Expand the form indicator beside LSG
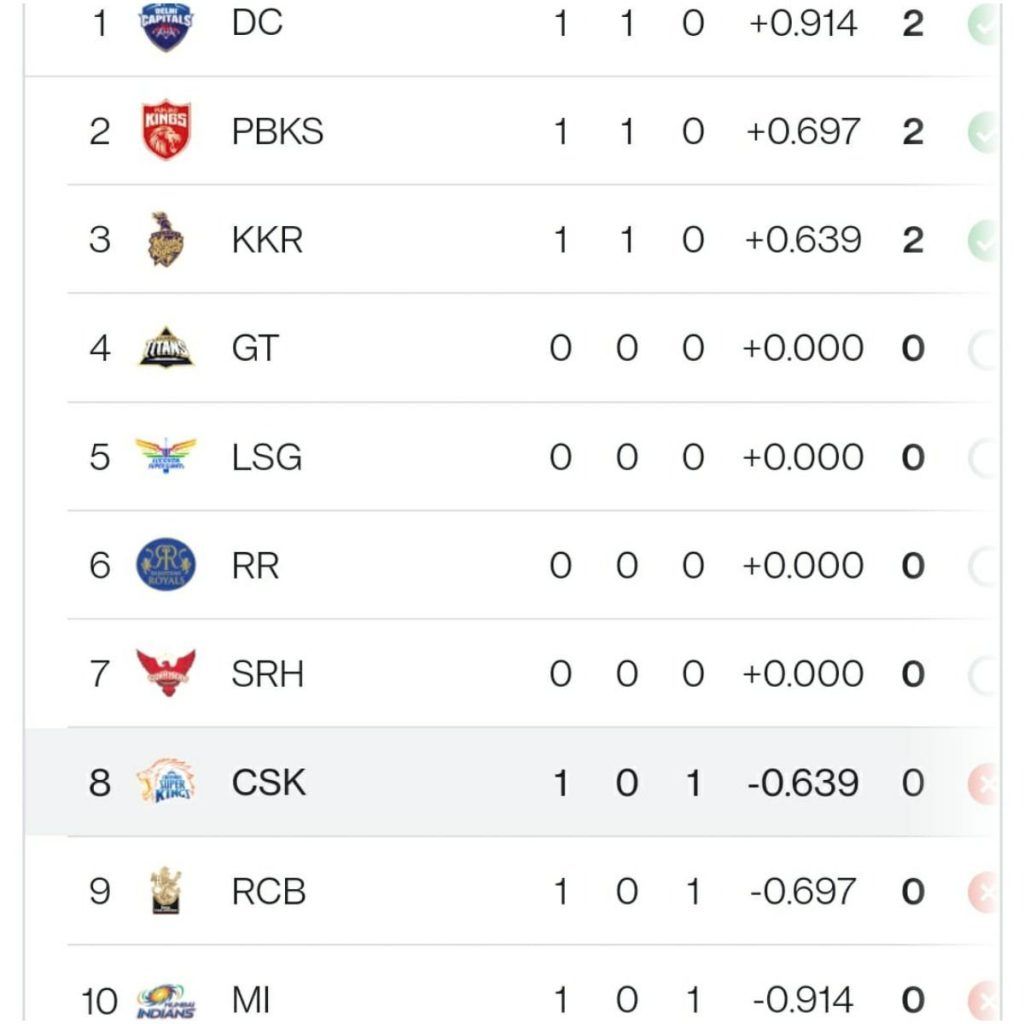The width and height of the screenshot is (1024, 1024). coord(986,457)
